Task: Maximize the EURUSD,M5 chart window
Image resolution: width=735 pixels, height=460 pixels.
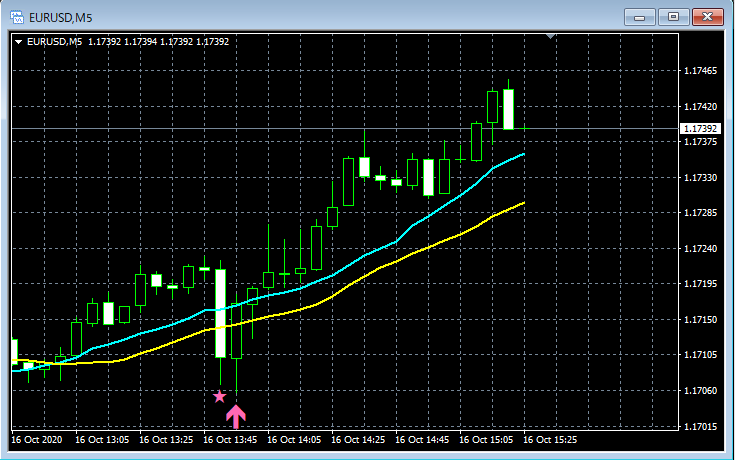Action: click(673, 17)
